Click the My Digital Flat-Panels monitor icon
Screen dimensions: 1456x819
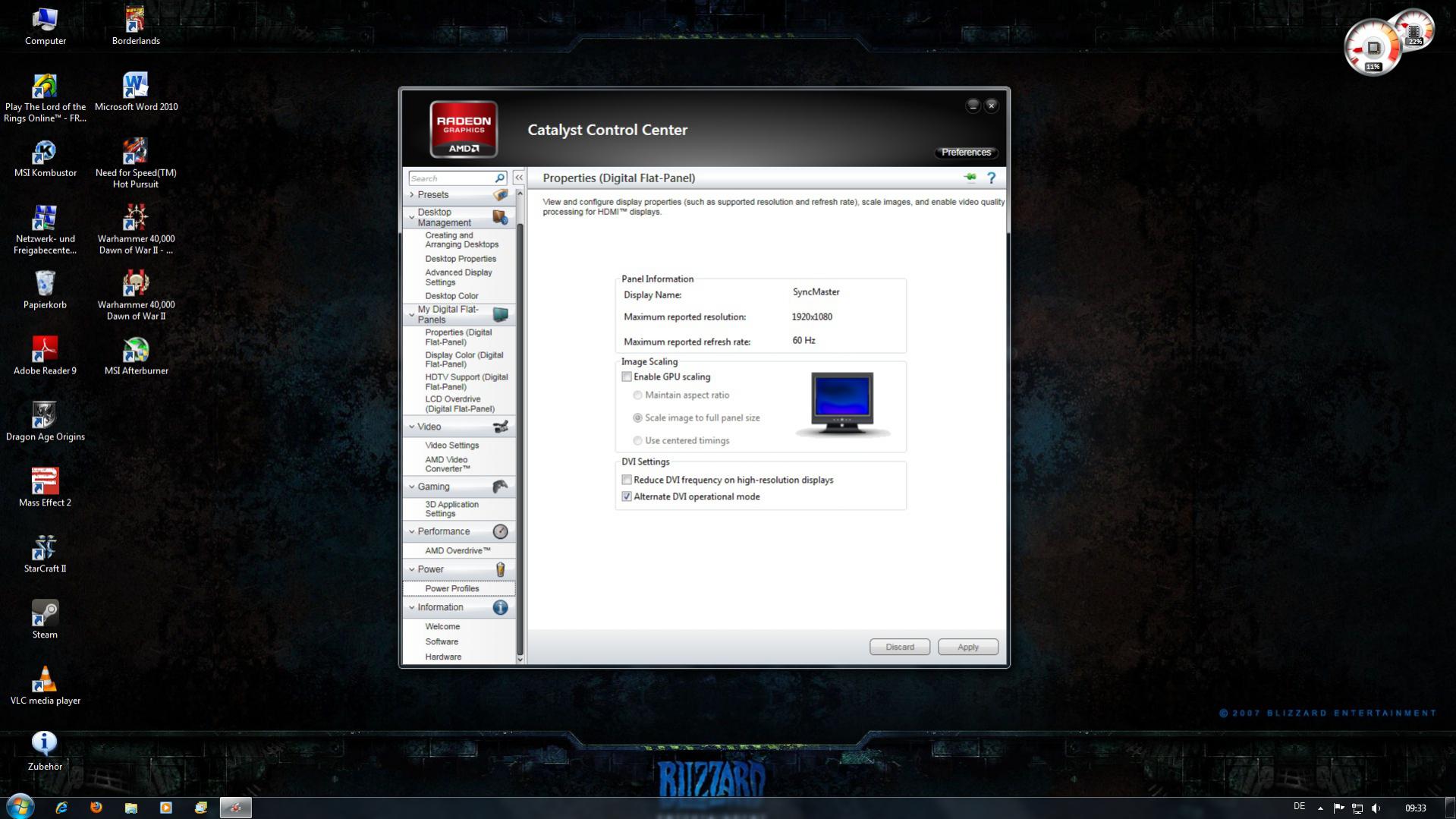pyautogui.click(x=500, y=314)
